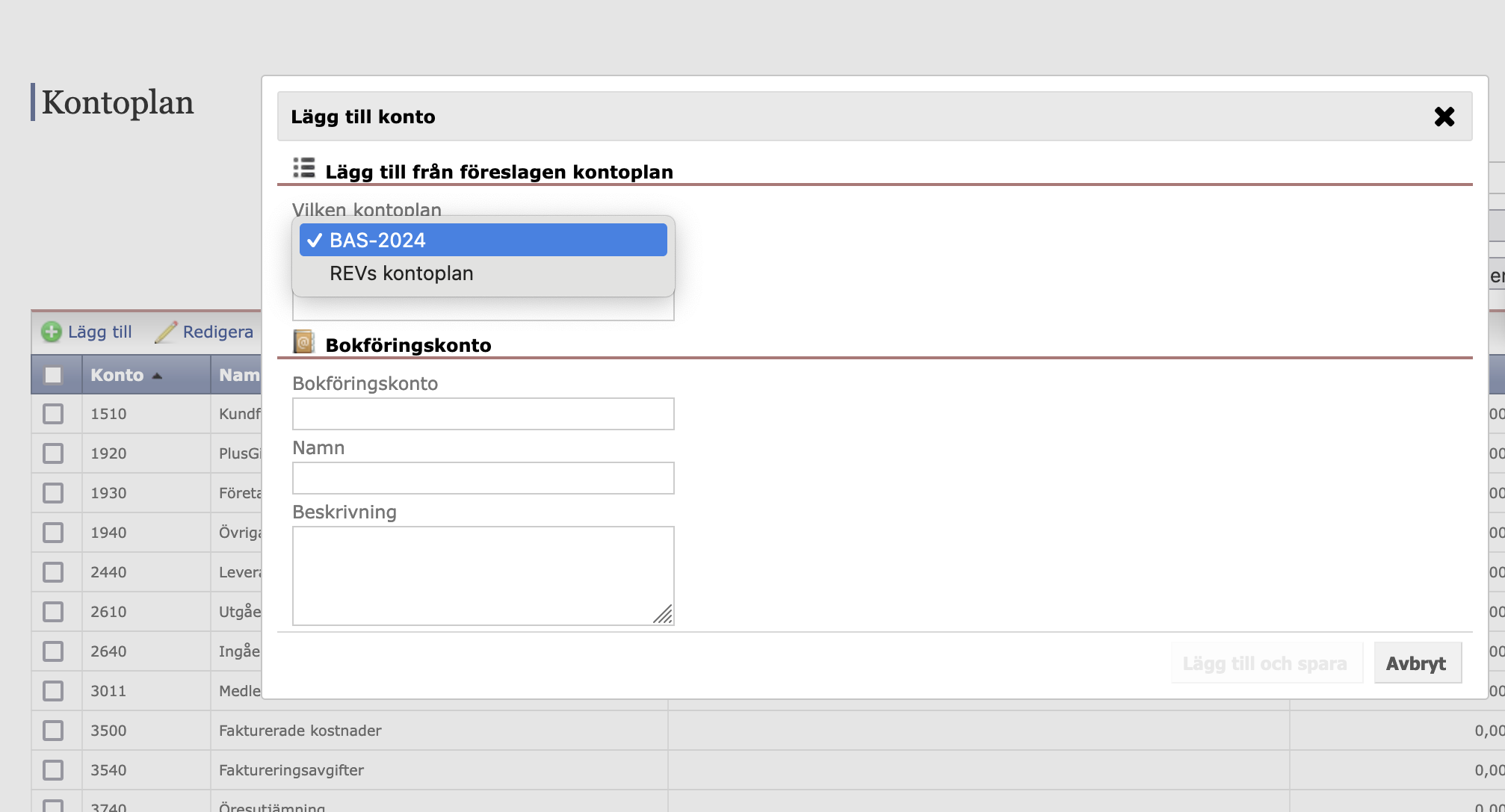This screenshot has height=812, width=1505.
Task: Click the Konto column sort arrow
Action: [157, 376]
